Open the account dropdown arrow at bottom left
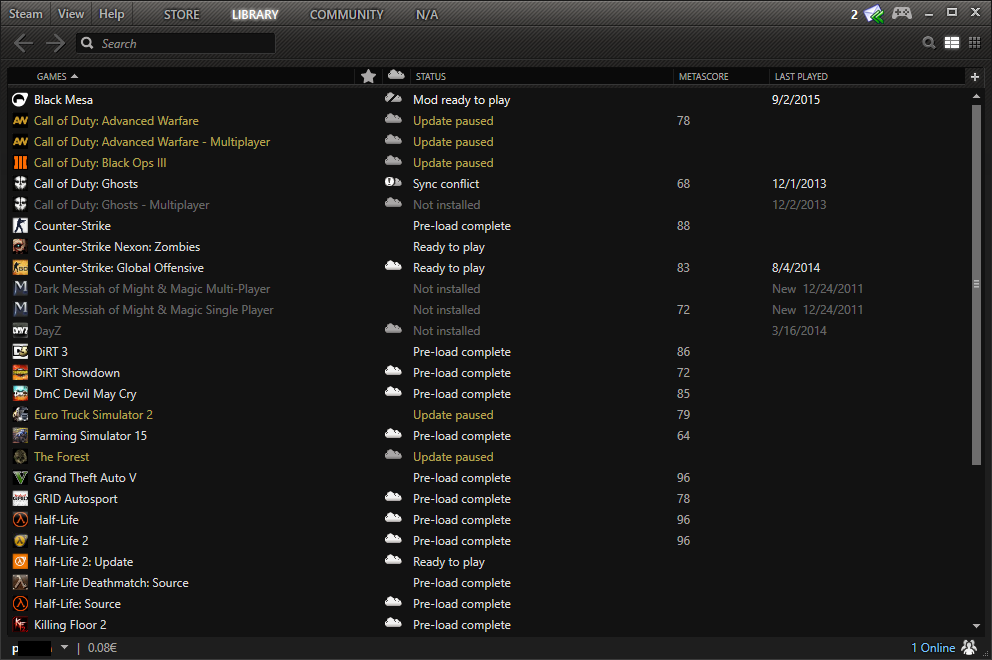The height and width of the screenshot is (660, 992). pyautogui.click(x=65, y=647)
